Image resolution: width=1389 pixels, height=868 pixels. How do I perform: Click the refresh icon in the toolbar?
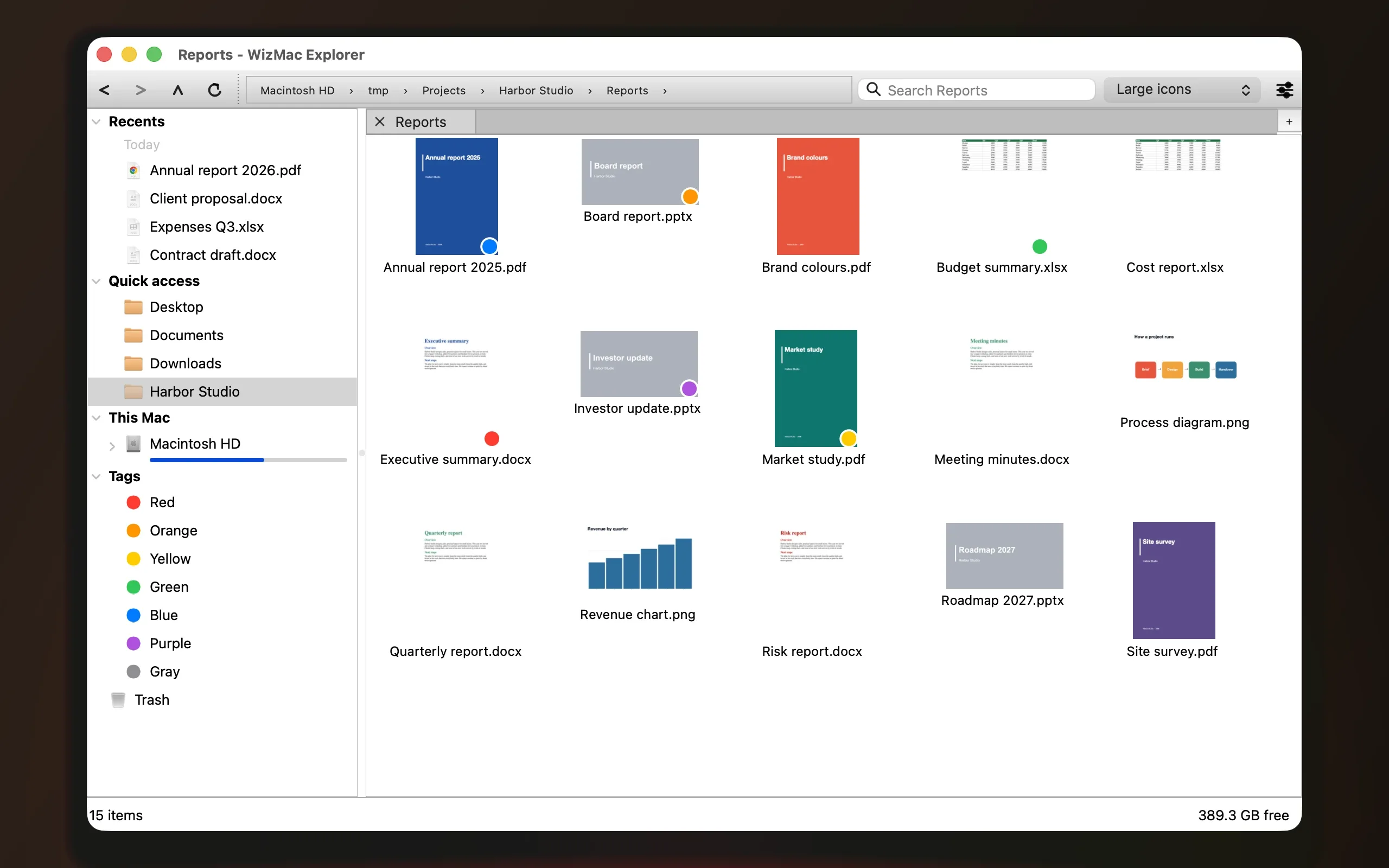click(x=215, y=90)
